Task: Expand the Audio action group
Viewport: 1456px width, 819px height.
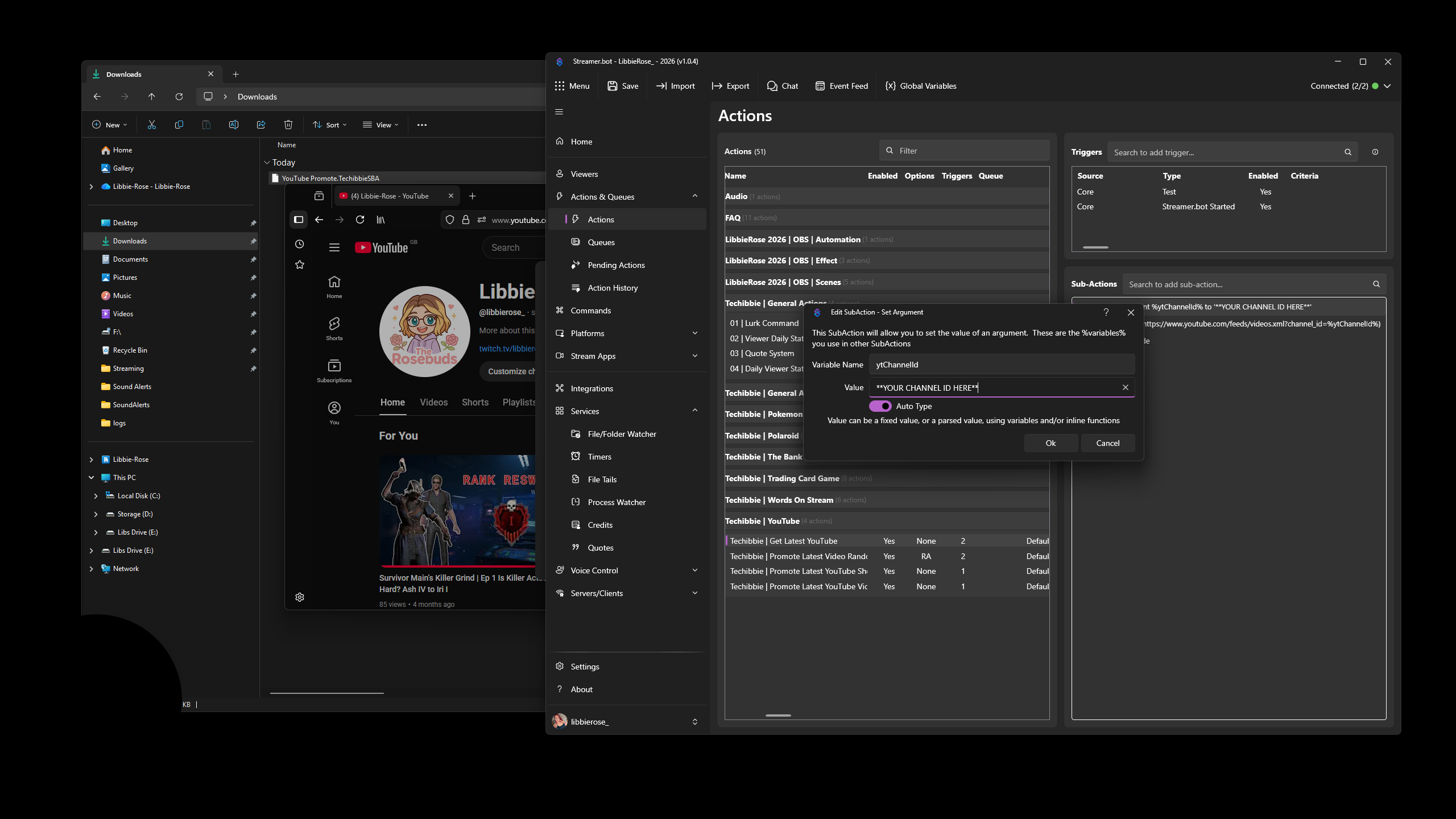Action: coord(887,196)
